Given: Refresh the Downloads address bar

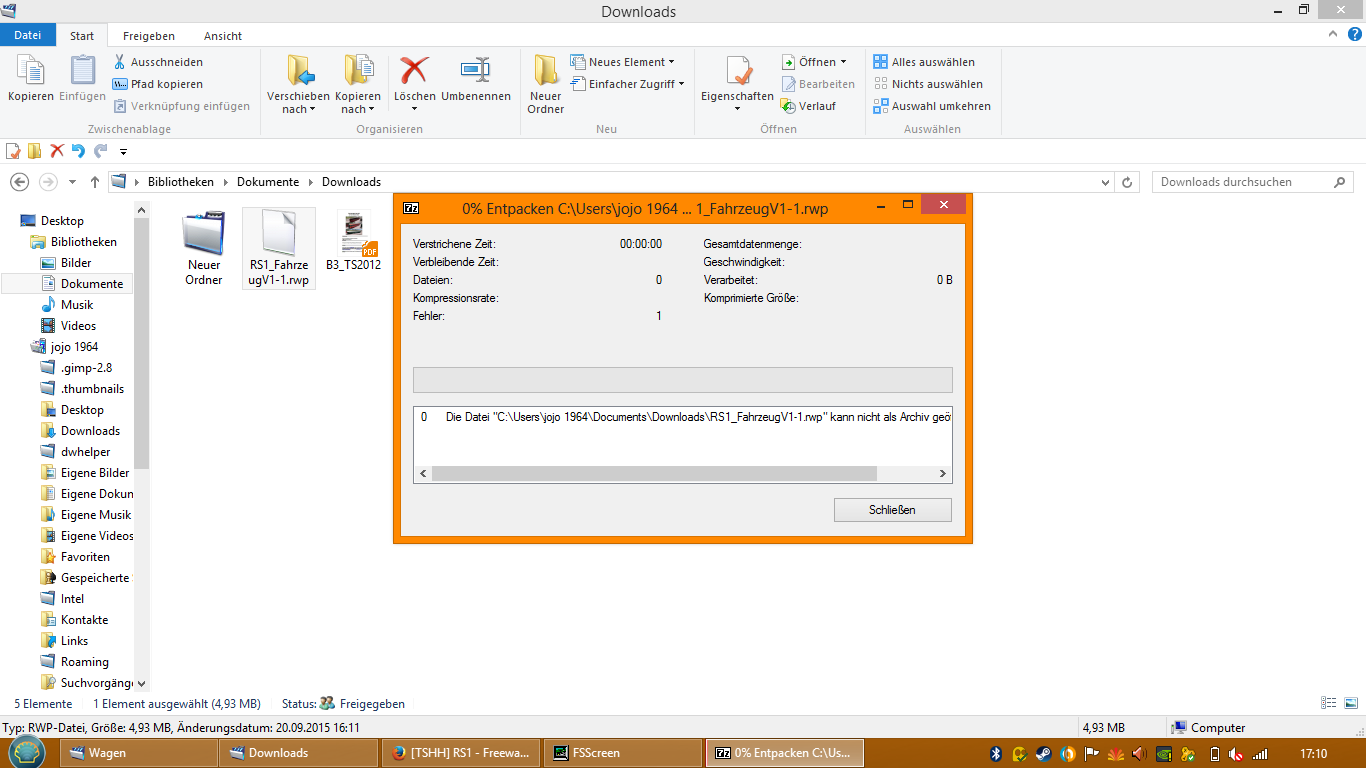Looking at the screenshot, I should click(x=1128, y=182).
